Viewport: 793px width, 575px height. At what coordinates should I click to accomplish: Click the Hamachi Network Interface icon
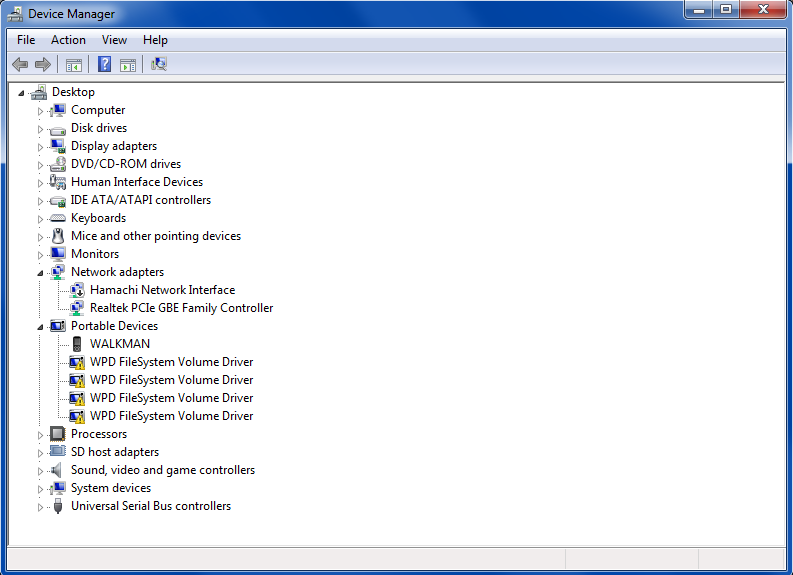[77, 290]
